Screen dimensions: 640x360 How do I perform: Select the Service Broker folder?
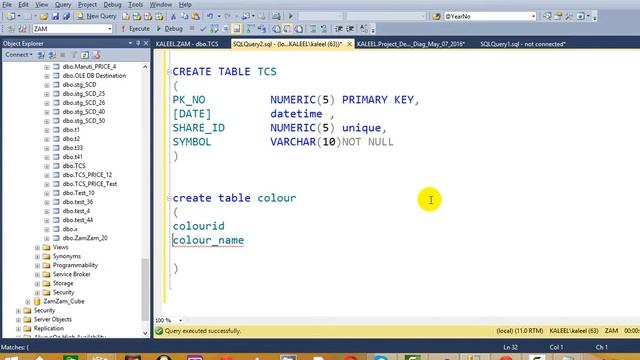click(71, 274)
